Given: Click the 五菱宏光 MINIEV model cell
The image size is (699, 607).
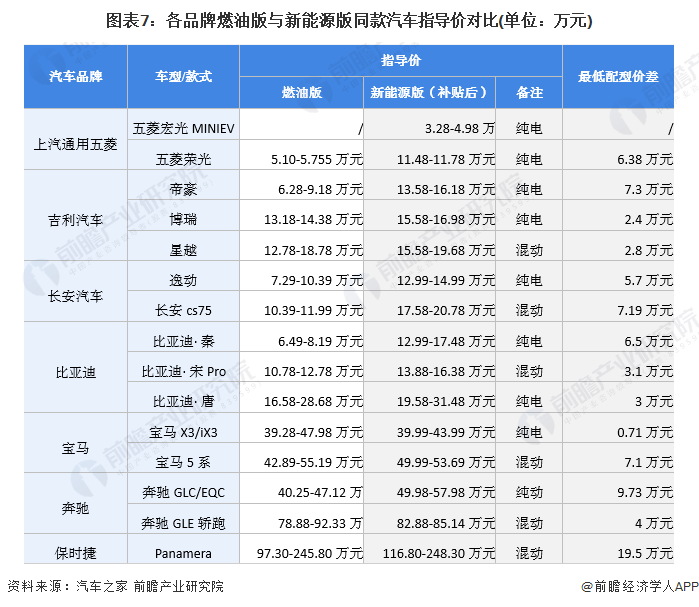Looking at the screenshot, I should click(183, 129).
